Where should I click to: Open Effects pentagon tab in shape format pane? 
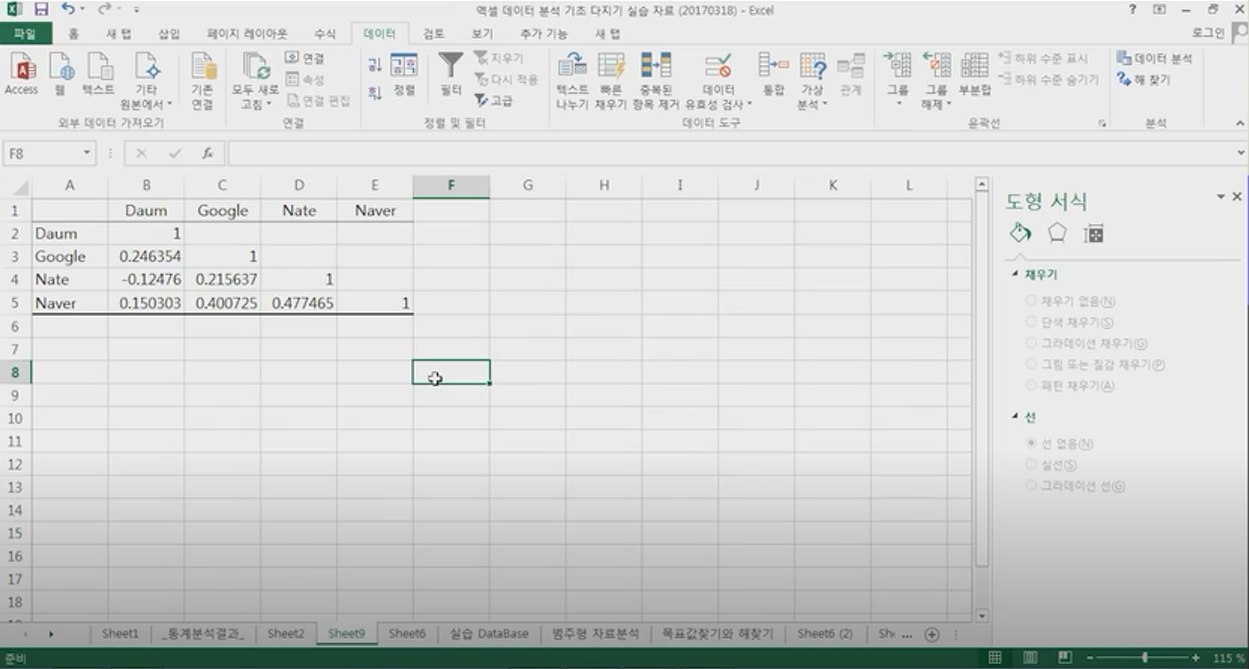pyautogui.click(x=1057, y=233)
